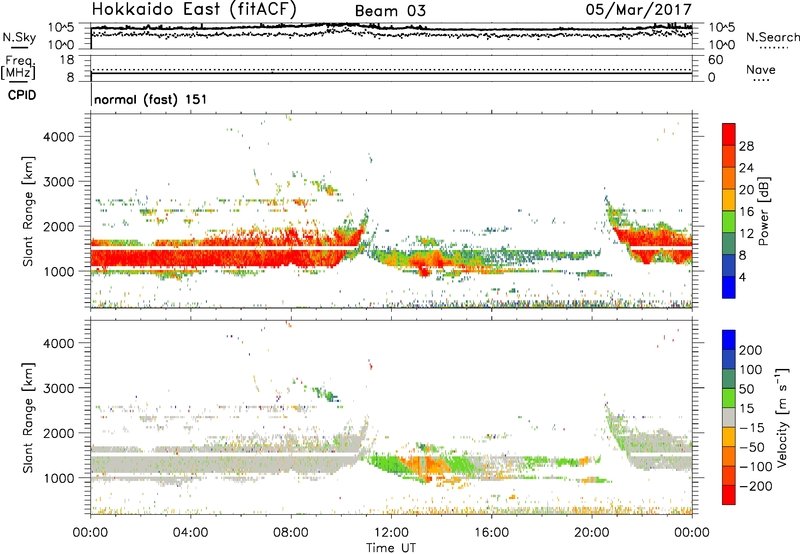Click the '04:00' time axis label
Screen dimensions: 800x554
191,533
